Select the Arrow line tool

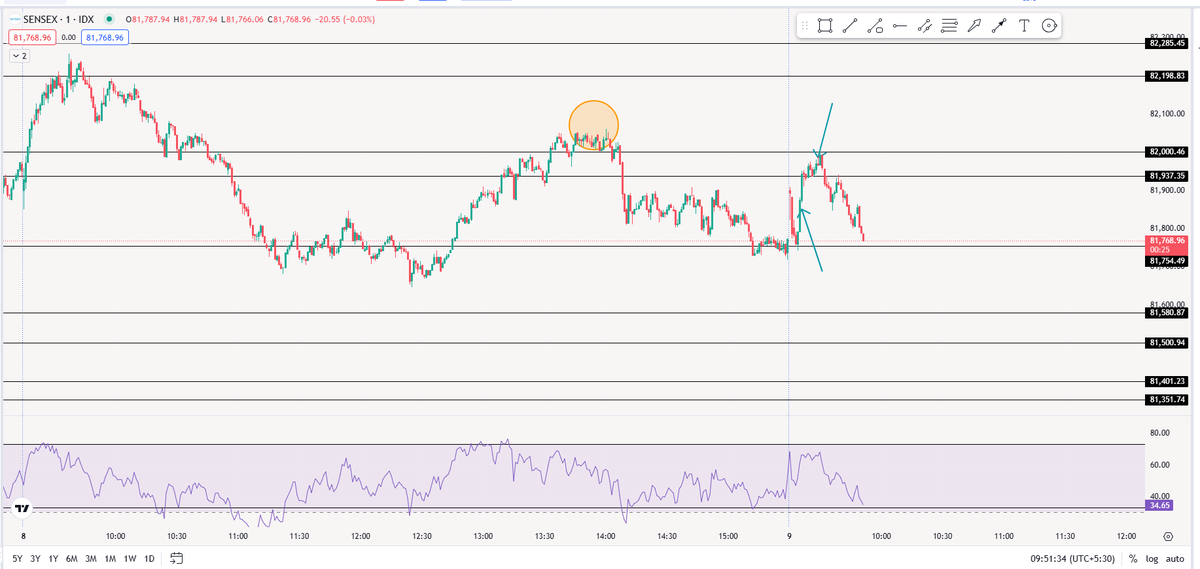[x=999, y=27]
